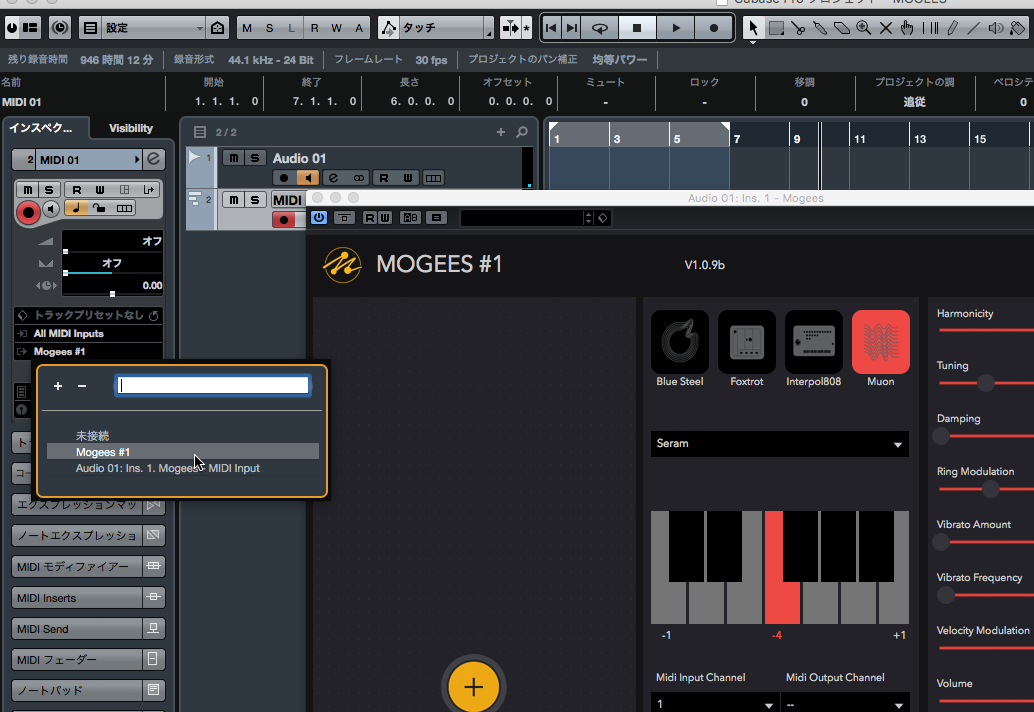1034x712 pixels.
Task: Select the Range Selection tool
Action: point(776,28)
